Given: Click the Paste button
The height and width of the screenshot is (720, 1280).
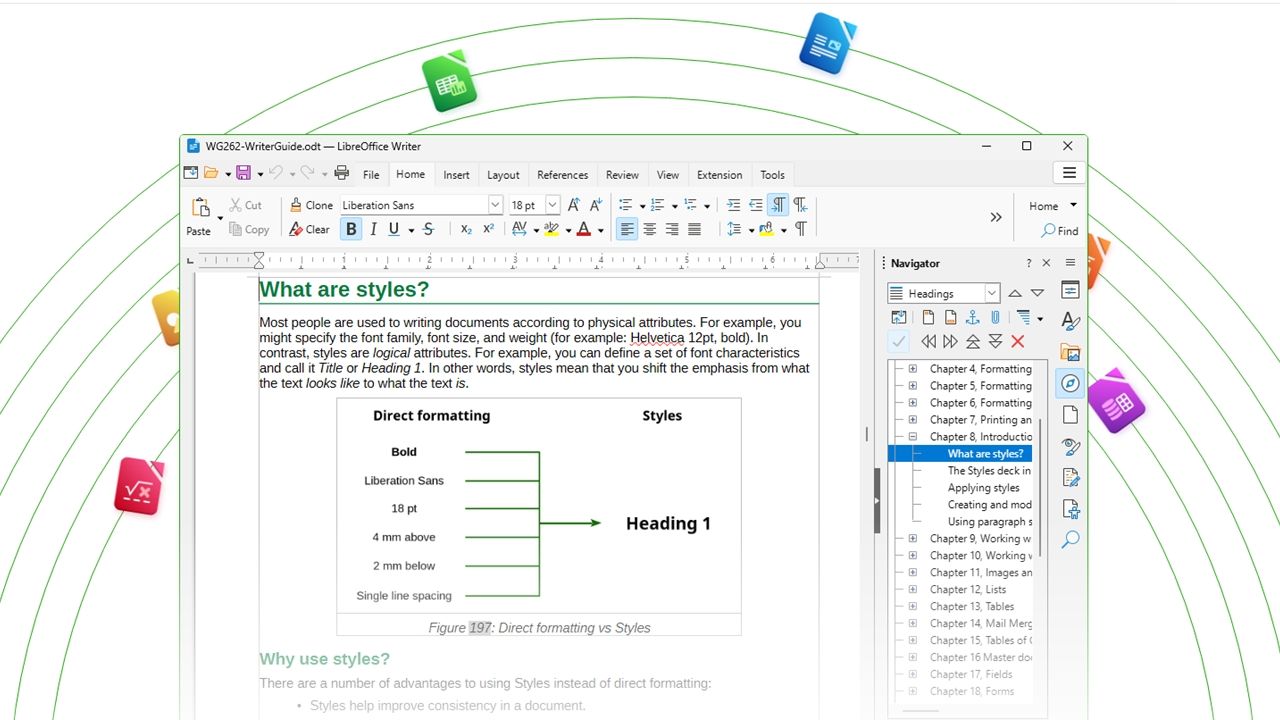Looking at the screenshot, I should [199, 217].
